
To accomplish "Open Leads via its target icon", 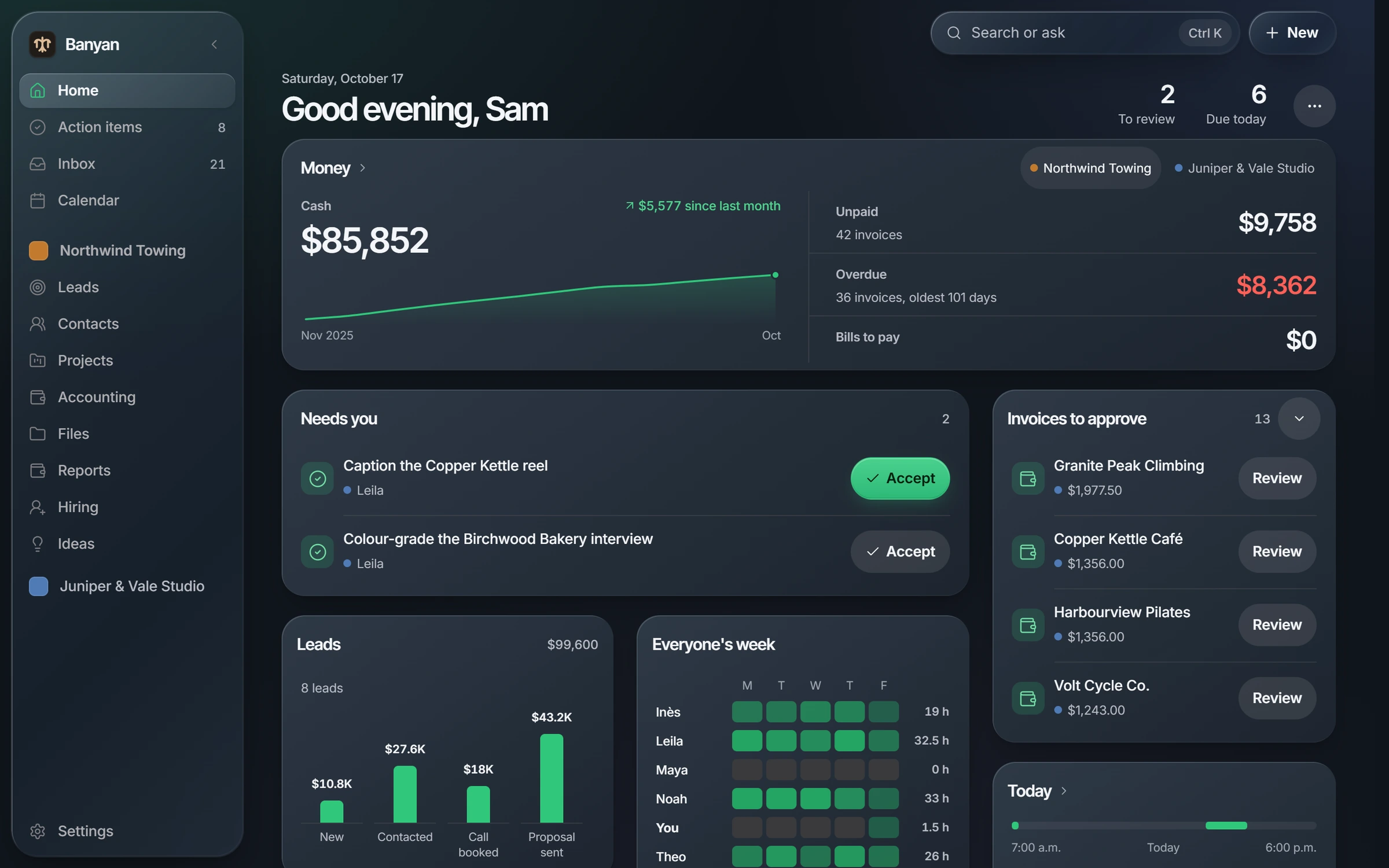I will [x=38, y=287].
